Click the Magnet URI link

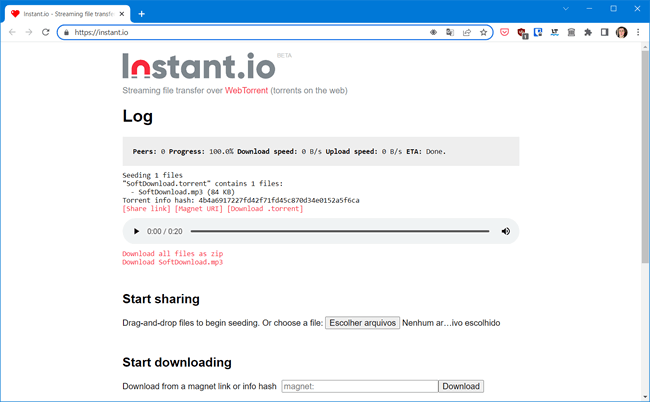click(198, 209)
